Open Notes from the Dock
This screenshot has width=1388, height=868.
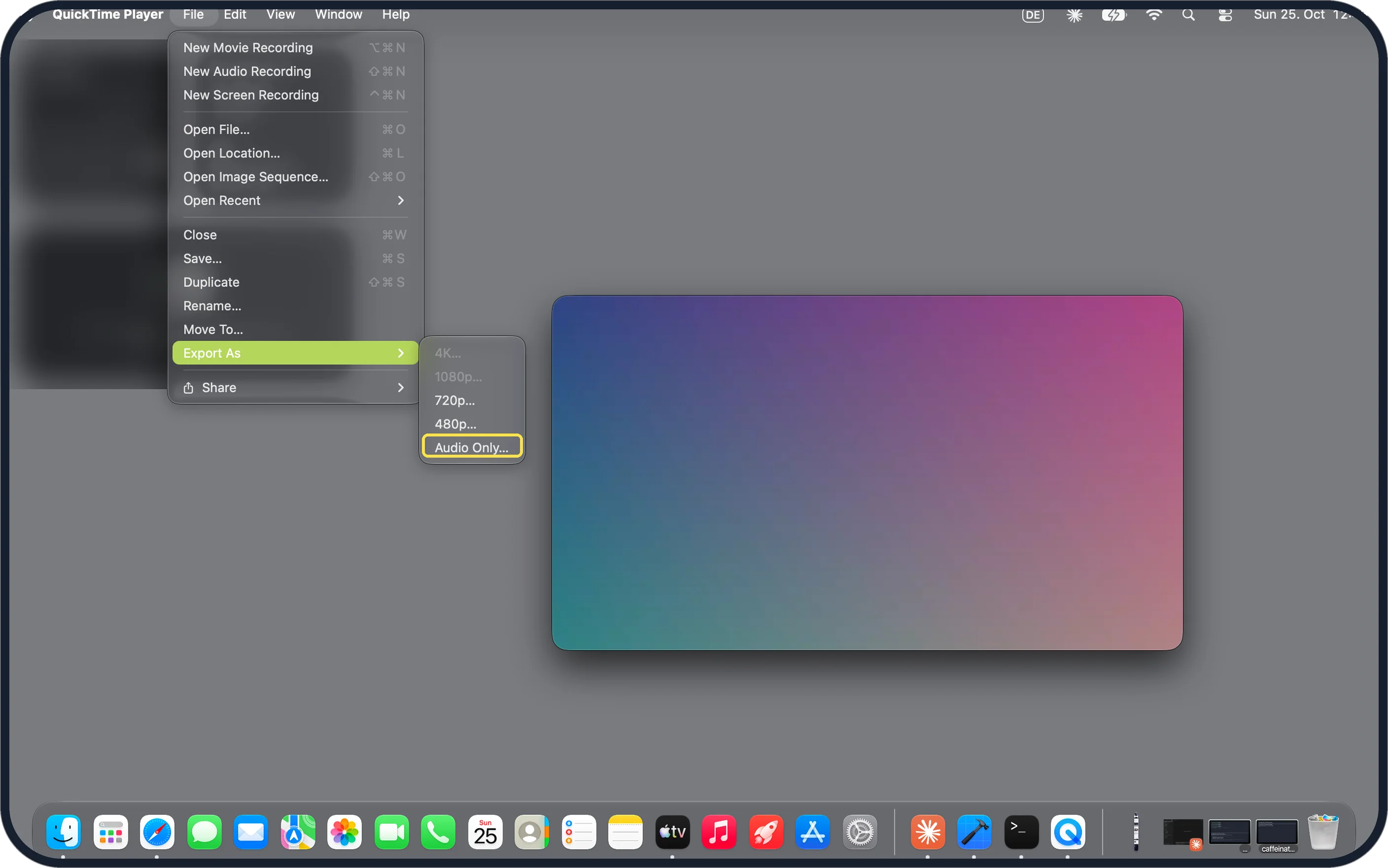coord(625,831)
